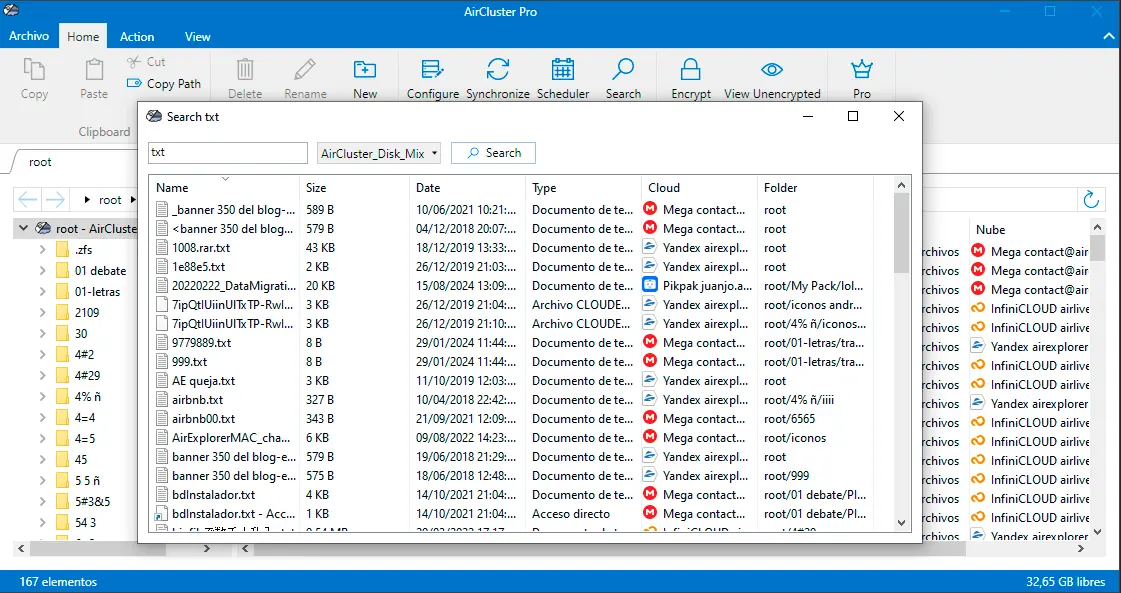Select the root tab
Viewport: 1121px width, 593px height.
click(x=40, y=162)
